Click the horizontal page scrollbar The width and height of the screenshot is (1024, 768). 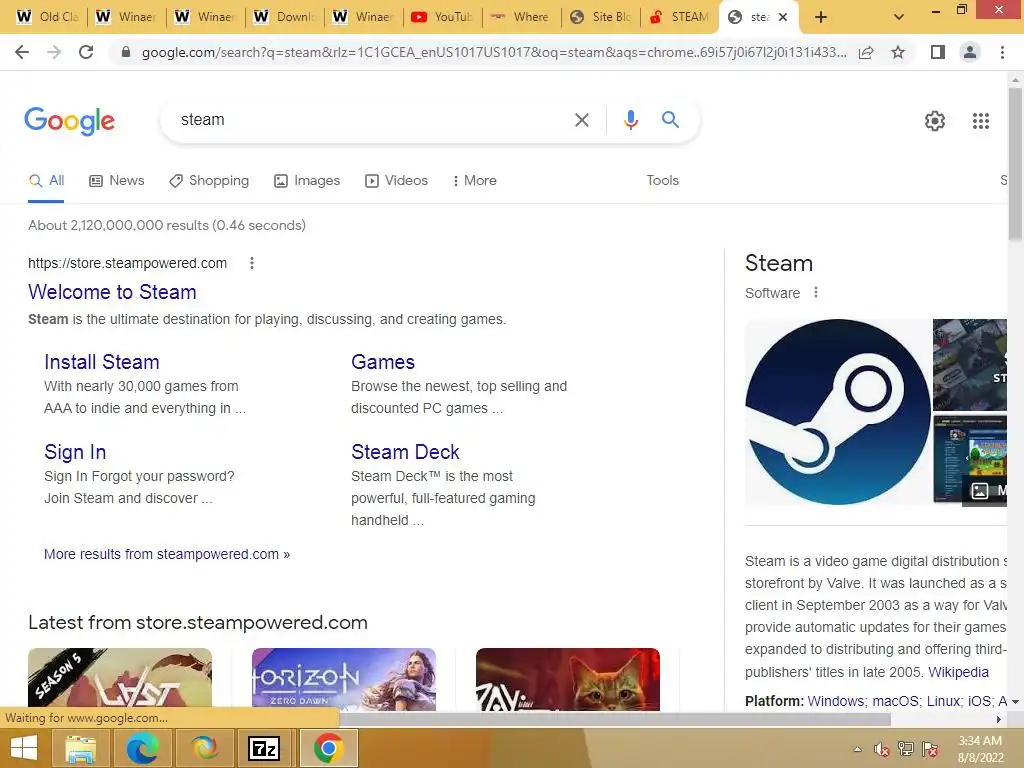614,719
